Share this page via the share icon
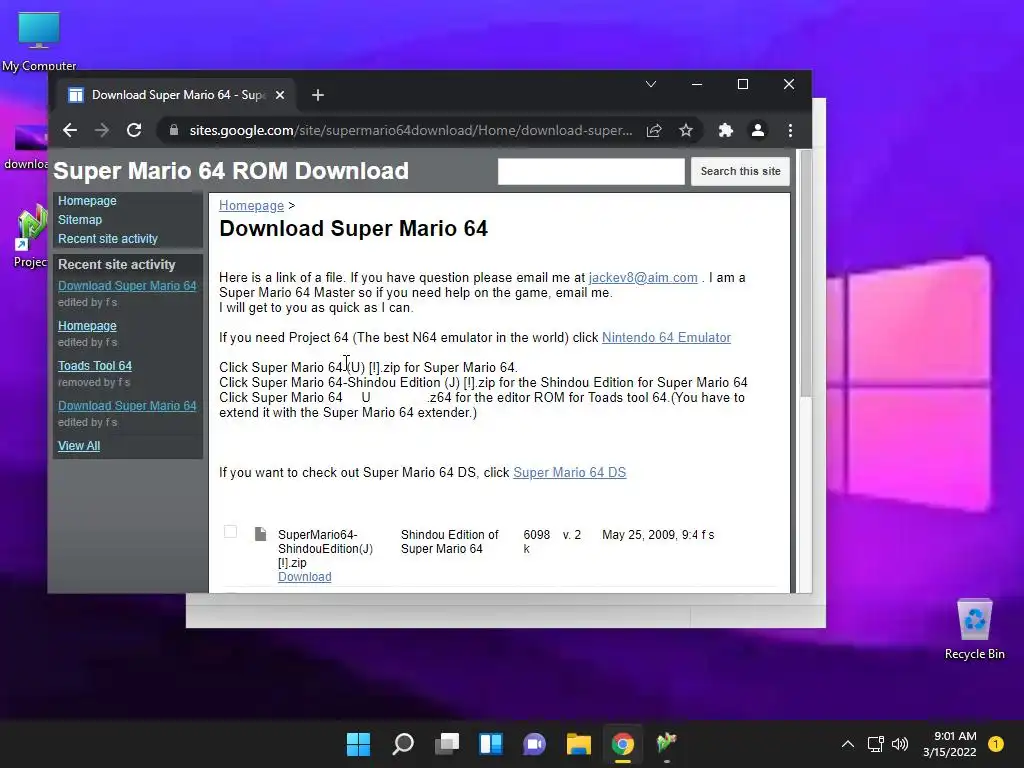The width and height of the screenshot is (1024, 768). 654,130
